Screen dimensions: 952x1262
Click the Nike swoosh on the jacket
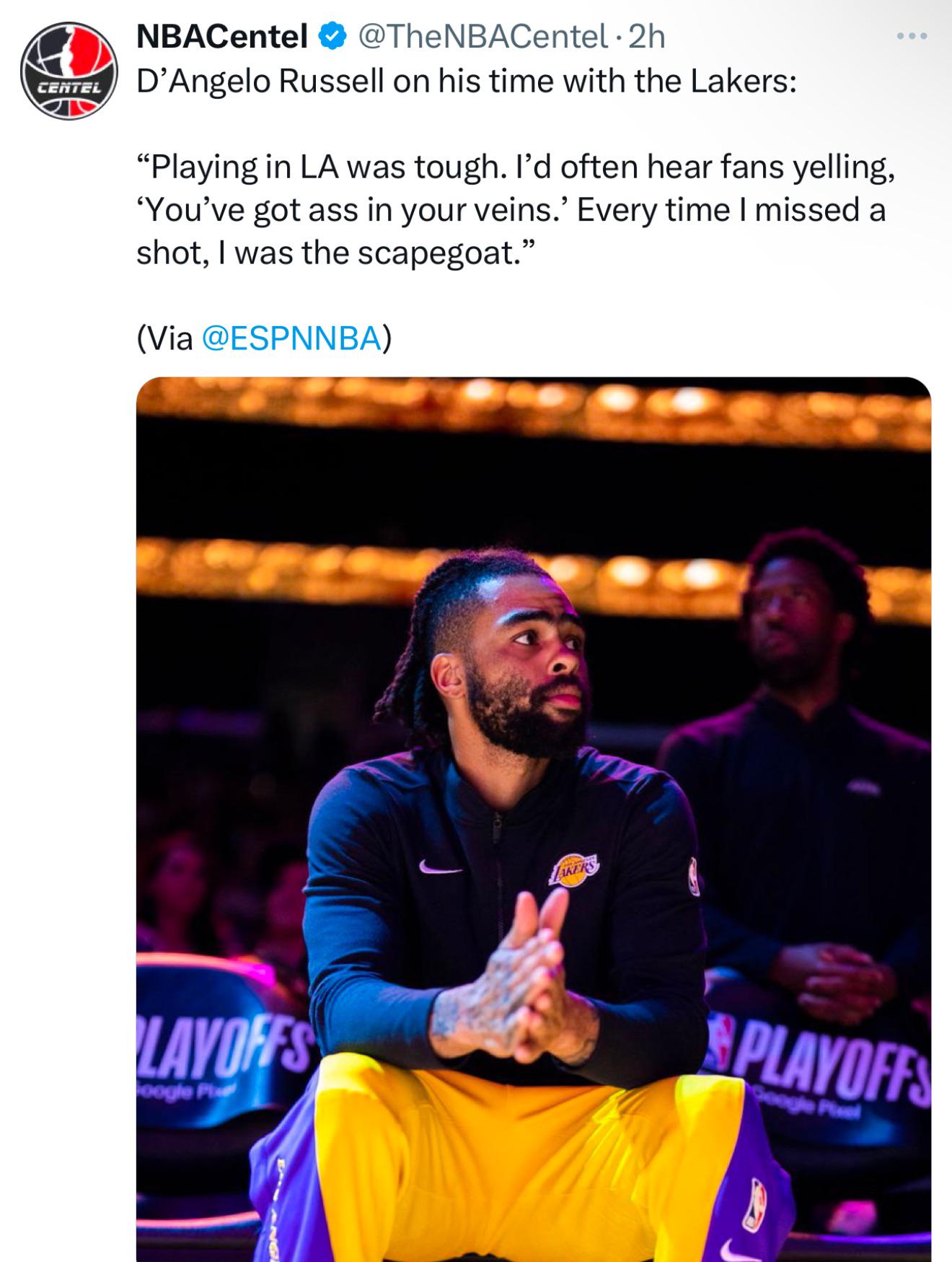[439, 867]
